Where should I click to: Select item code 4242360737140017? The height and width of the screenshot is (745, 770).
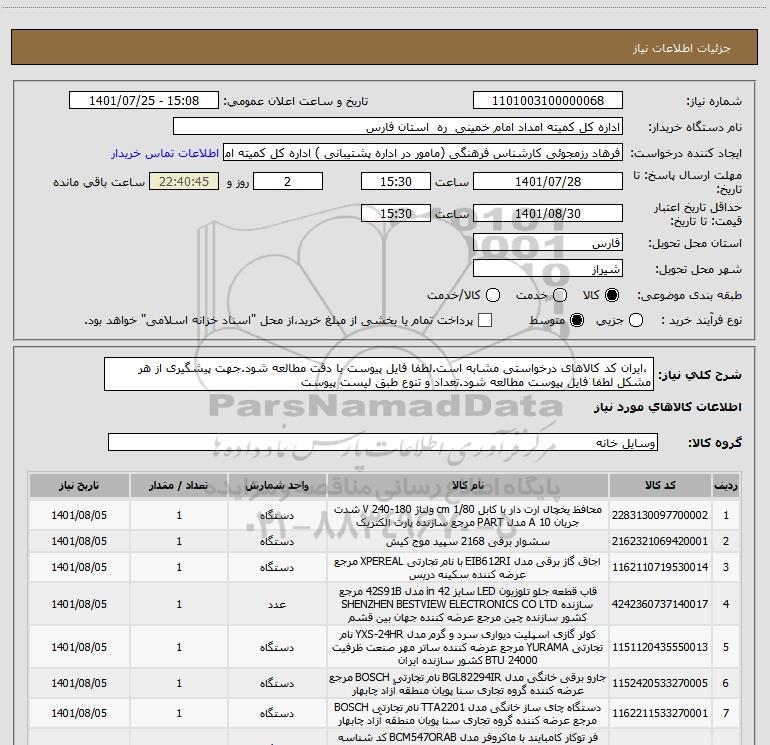(x=660, y=604)
